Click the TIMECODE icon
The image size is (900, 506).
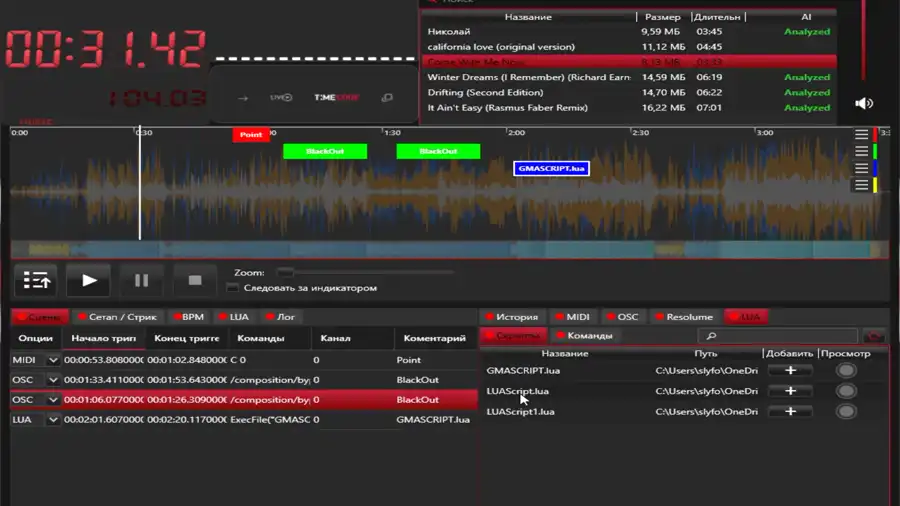point(335,98)
